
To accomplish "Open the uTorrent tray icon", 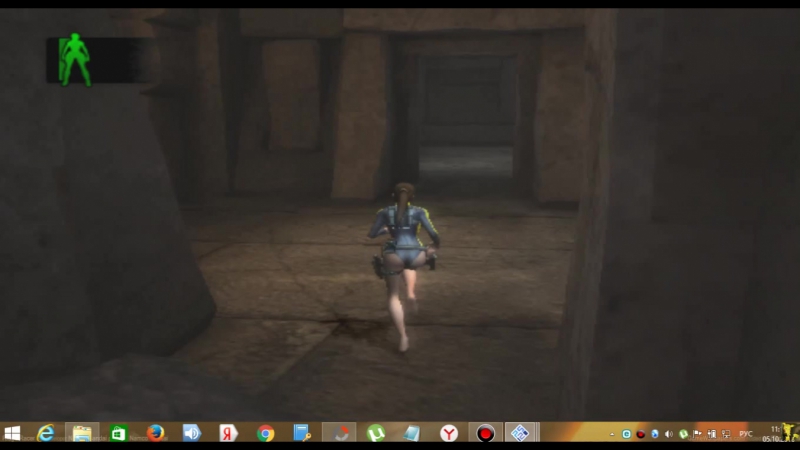I will [683, 434].
